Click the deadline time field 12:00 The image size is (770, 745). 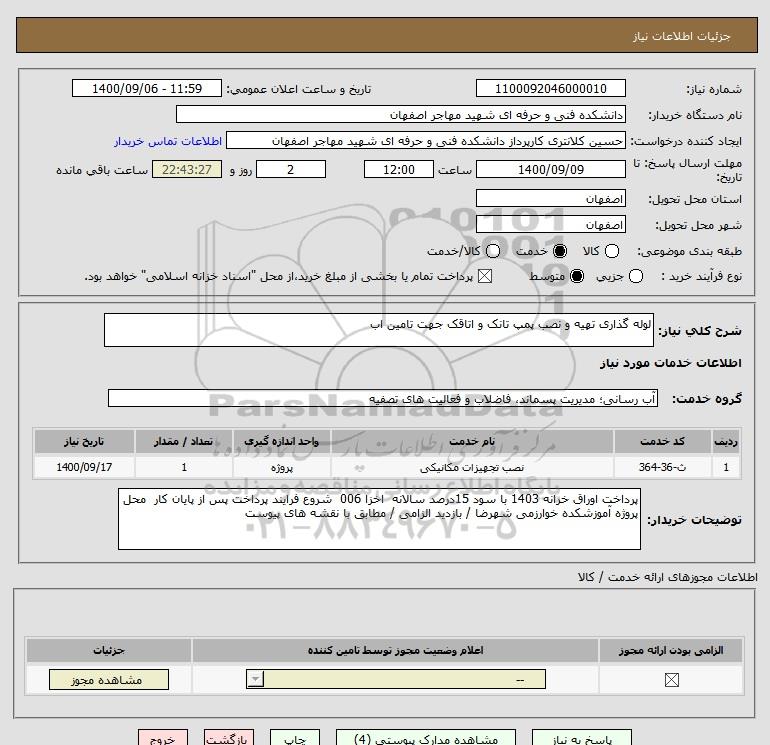pos(399,169)
